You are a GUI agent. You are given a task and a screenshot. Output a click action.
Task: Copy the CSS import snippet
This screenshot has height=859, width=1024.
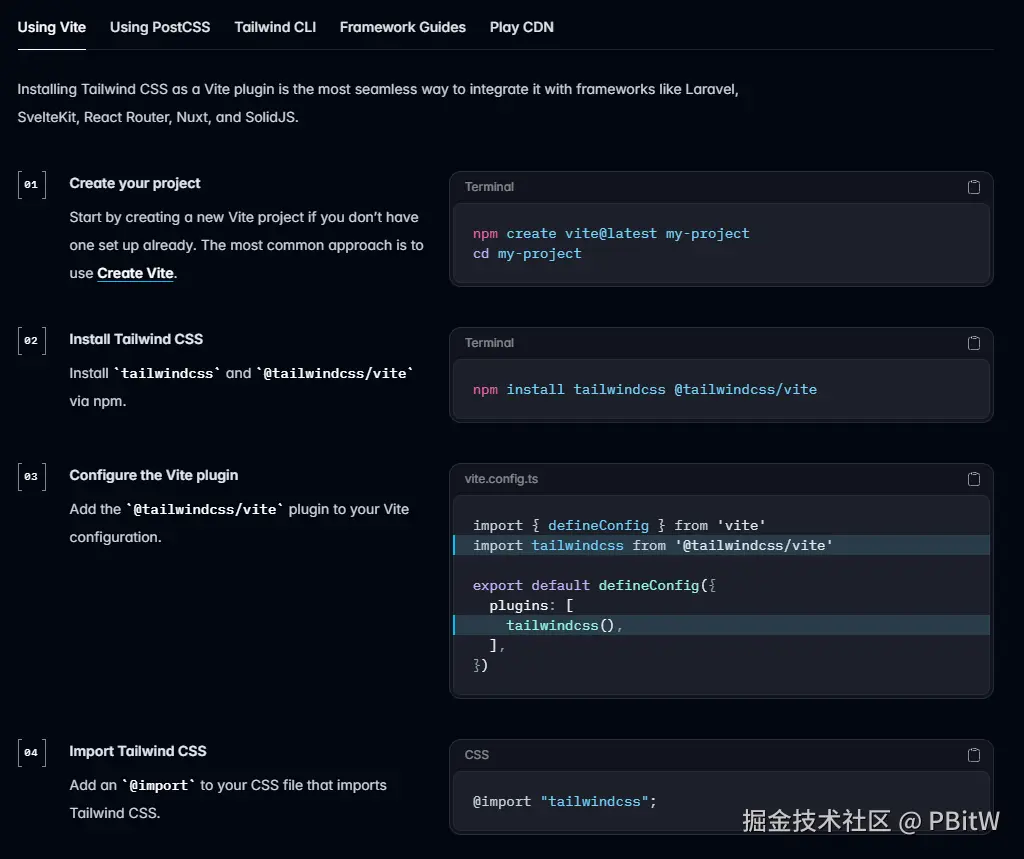(x=973, y=755)
